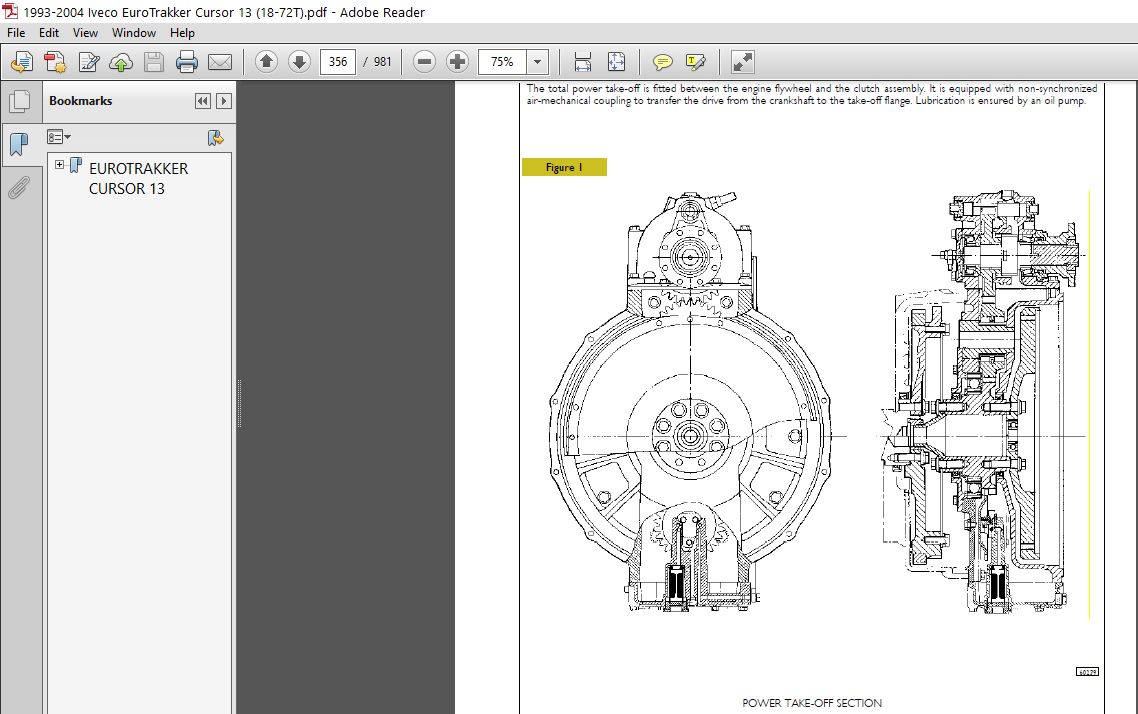Open the View menu
This screenshot has height=714, width=1138.
pos(85,33)
